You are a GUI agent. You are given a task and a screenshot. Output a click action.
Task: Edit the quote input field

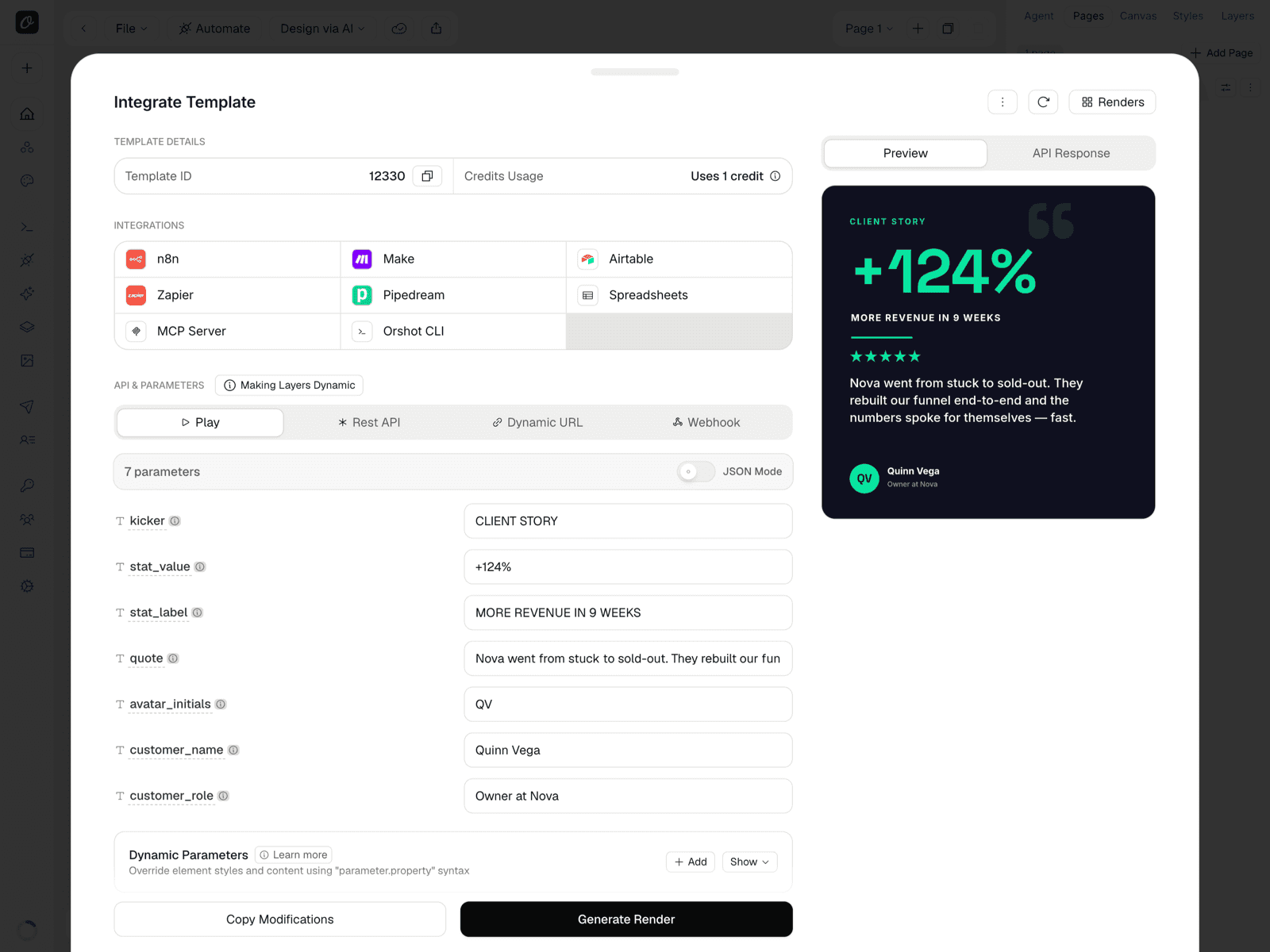tap(628, 658)
